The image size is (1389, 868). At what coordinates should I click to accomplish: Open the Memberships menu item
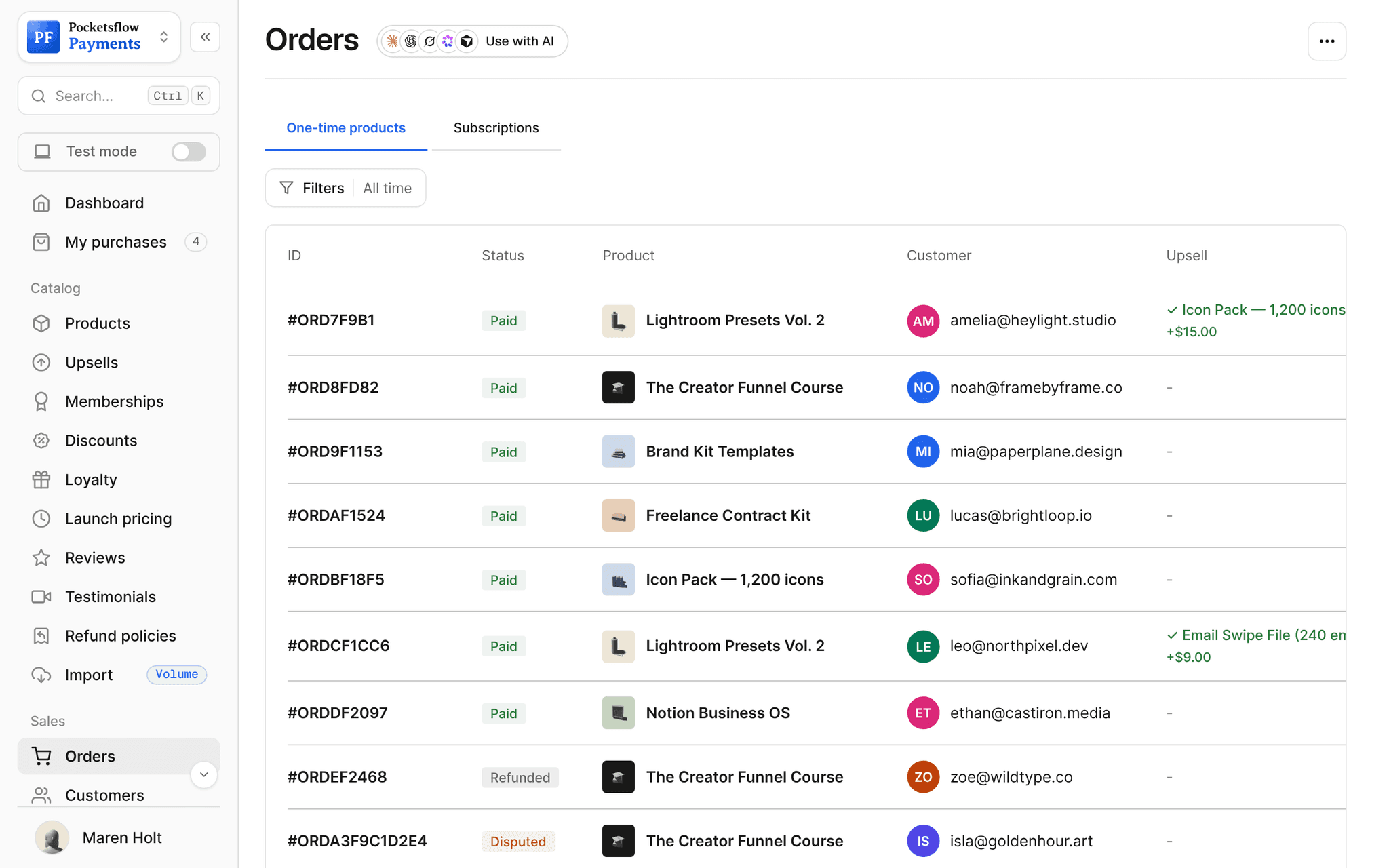pos(119,401)
